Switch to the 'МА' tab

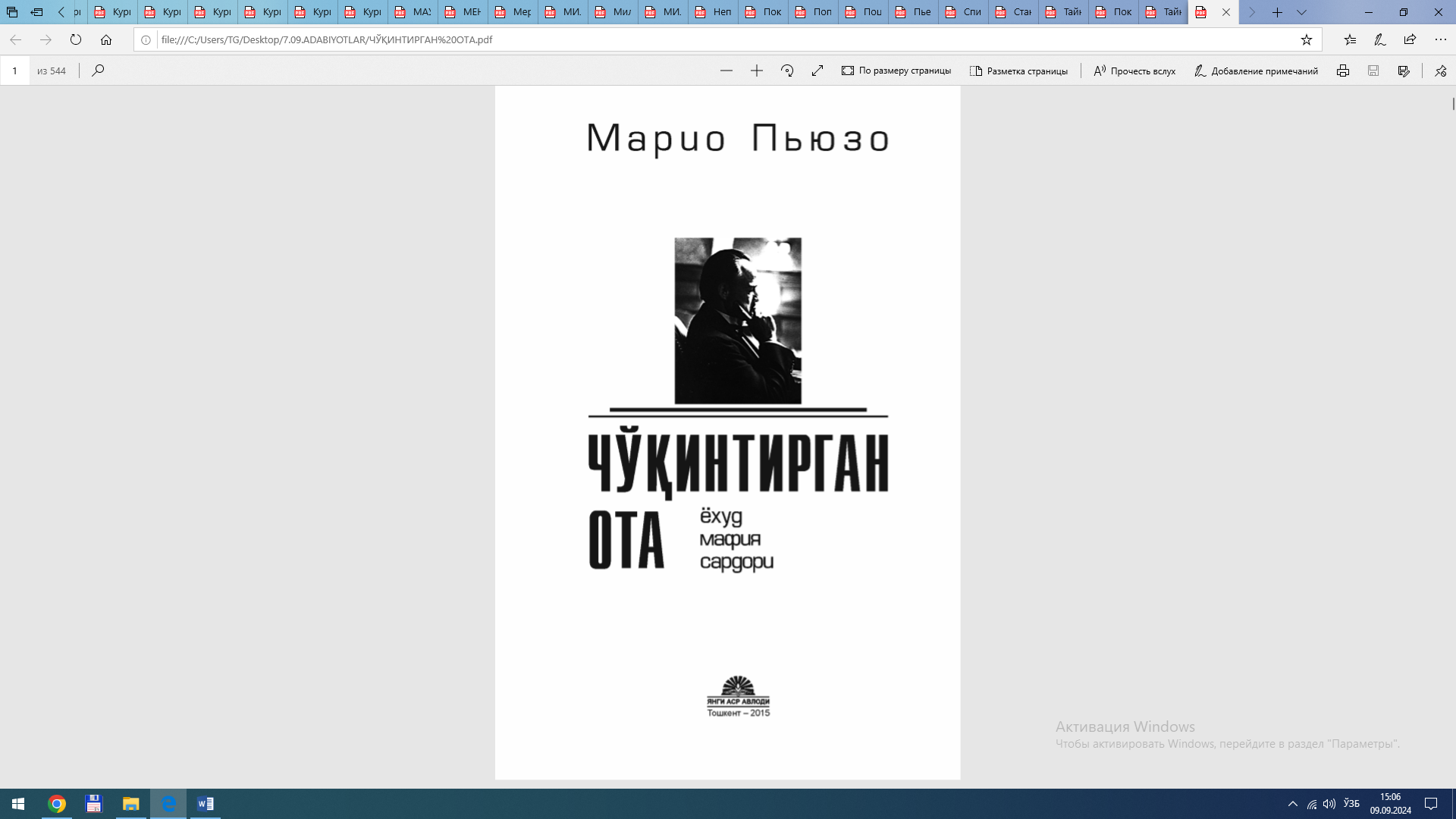click(x=413, y=12)
